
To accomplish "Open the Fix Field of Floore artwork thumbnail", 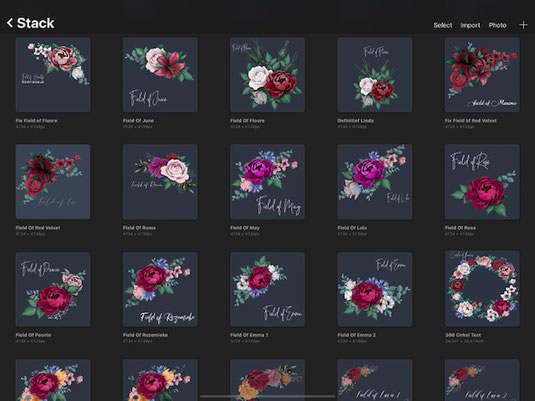I will point(53,75).
